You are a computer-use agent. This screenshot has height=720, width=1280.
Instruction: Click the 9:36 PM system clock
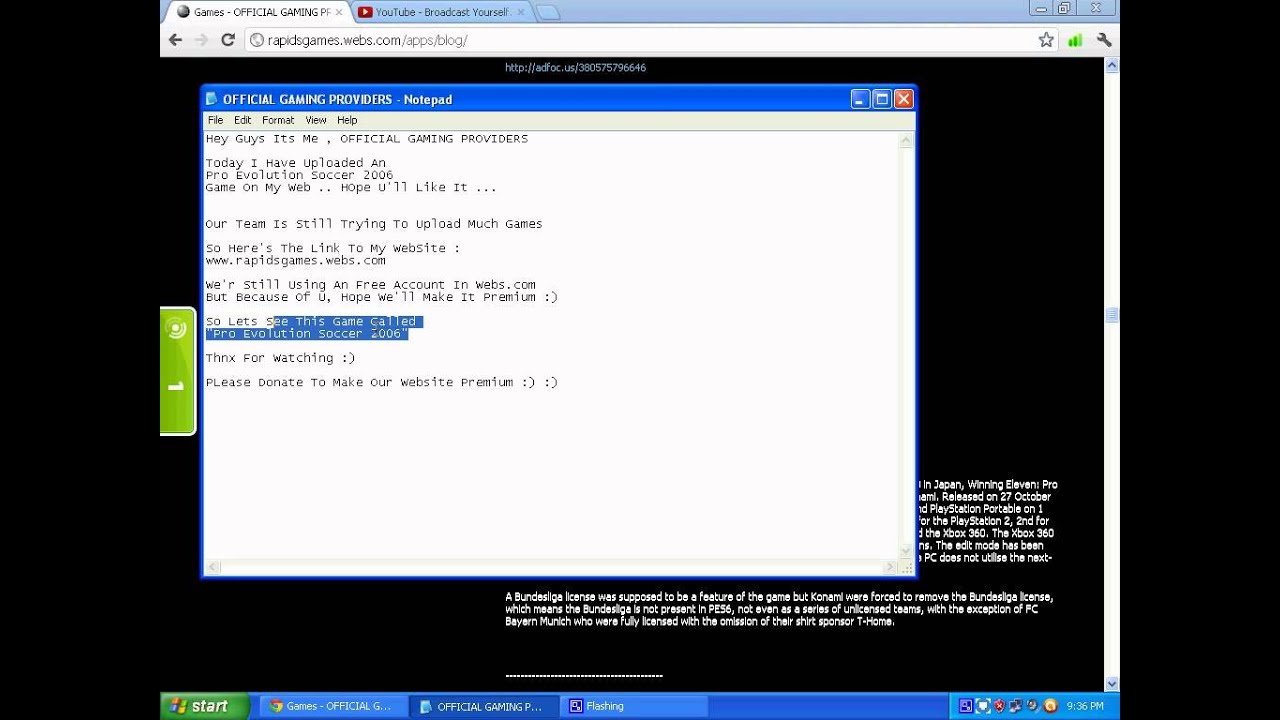[1085, 706]
